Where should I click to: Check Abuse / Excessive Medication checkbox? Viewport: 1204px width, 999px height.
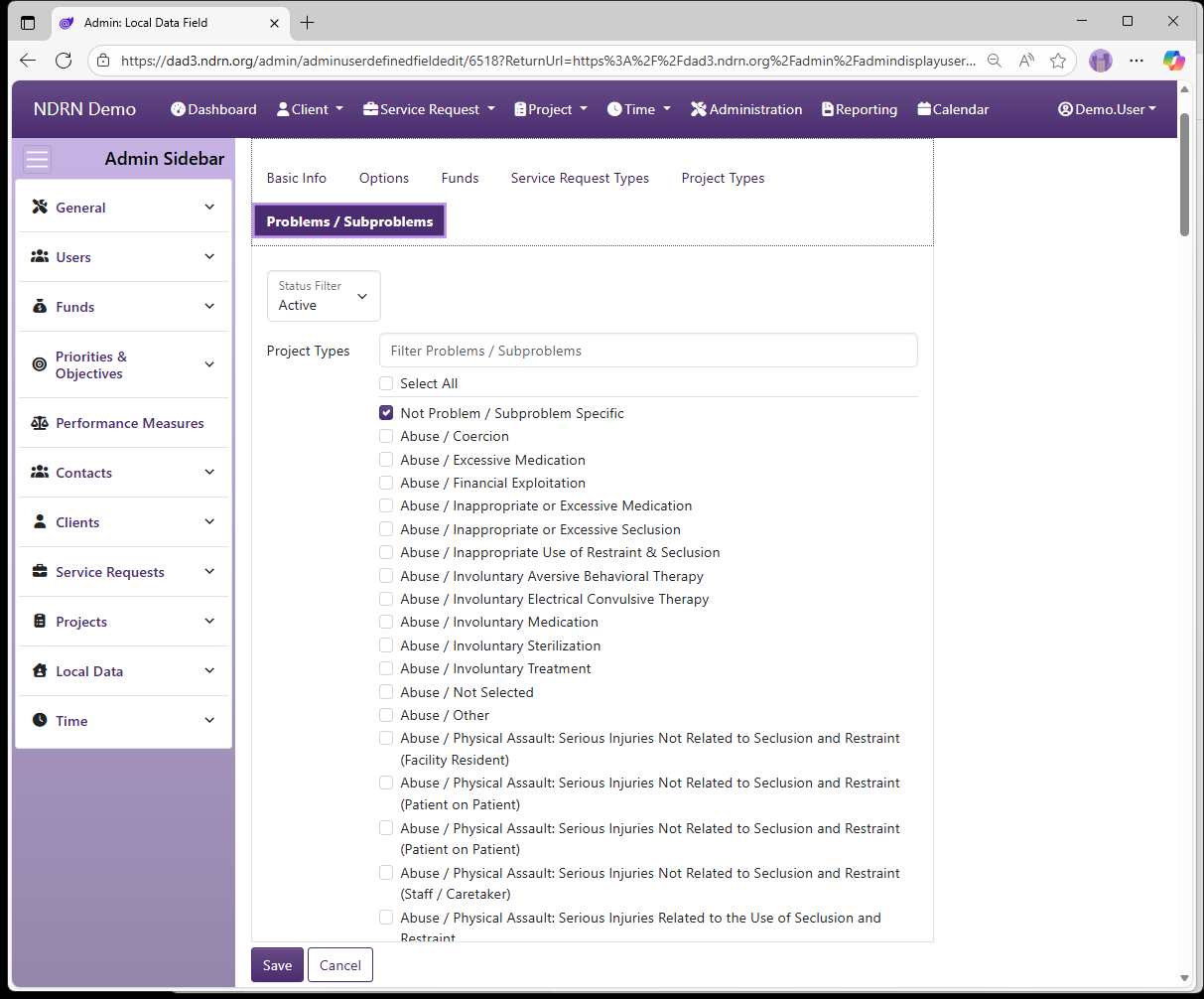(x=386, y=460)
